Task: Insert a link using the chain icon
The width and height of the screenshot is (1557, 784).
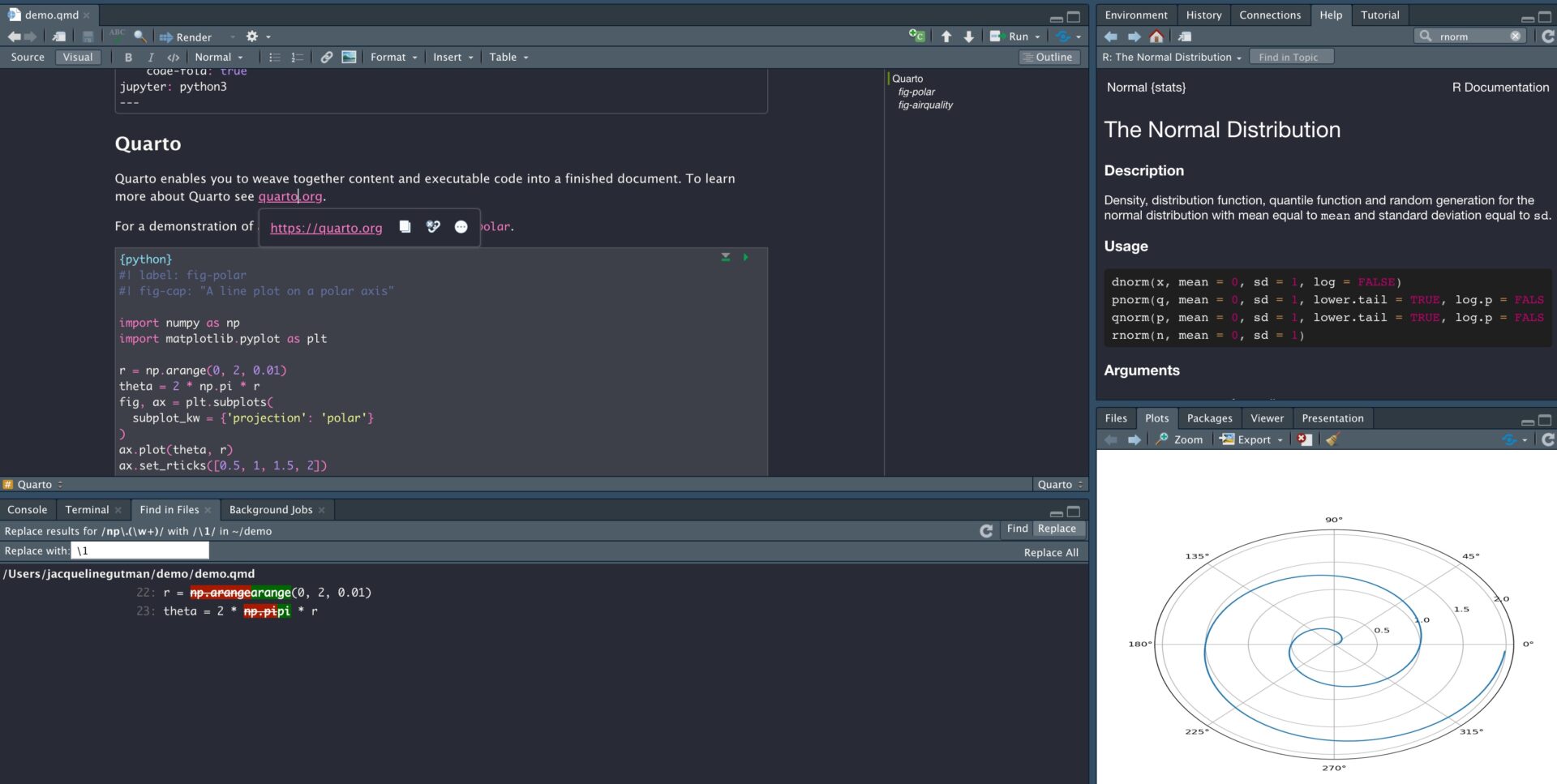Action: coord(326,58)
